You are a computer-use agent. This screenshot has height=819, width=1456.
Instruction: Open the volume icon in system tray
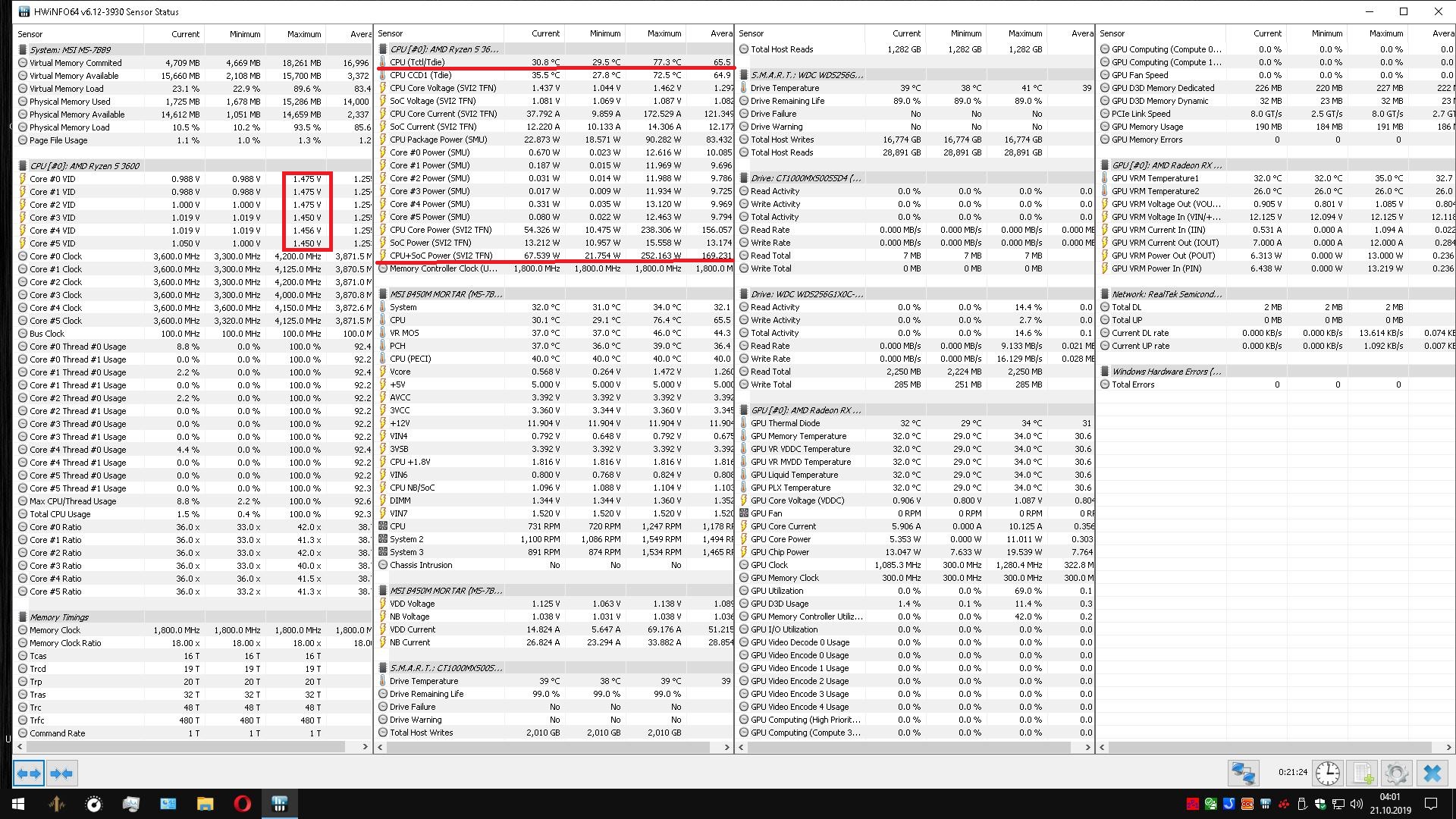[1357, 804]
